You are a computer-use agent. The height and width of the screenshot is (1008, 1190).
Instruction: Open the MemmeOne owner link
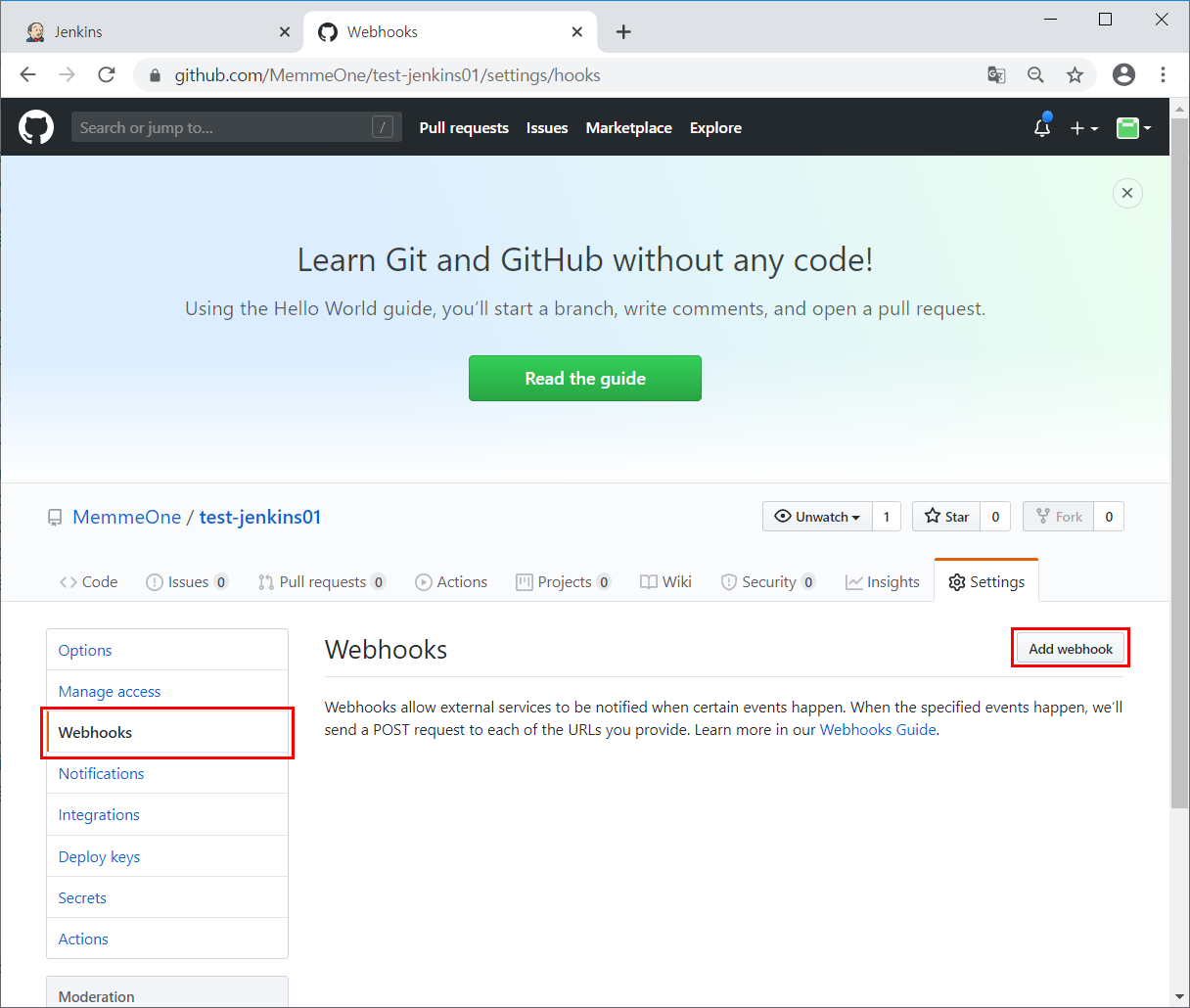pyautogui.click(x=127, y=517)
